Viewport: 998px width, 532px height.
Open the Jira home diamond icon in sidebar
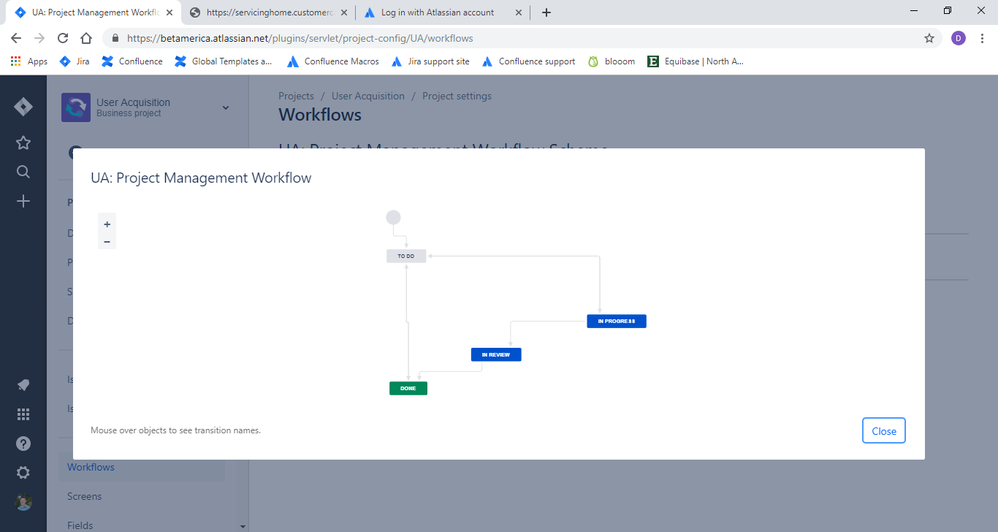[x=23, y=107]
